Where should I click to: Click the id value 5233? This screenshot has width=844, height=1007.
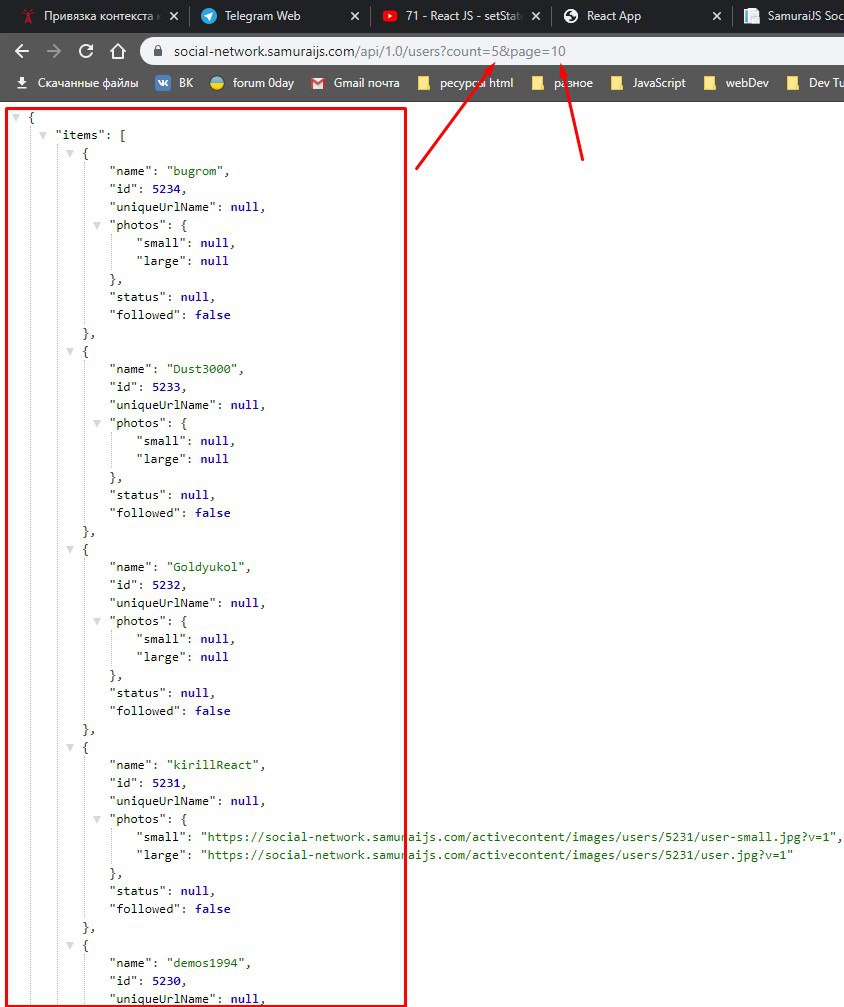point(166,387)
